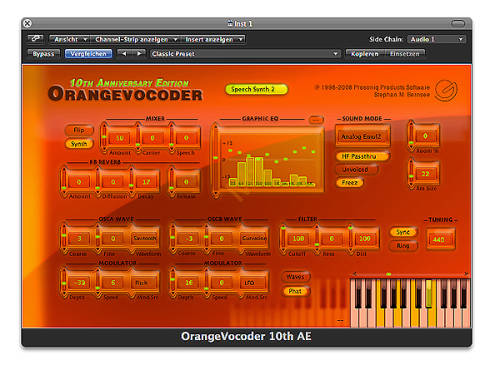Image resolution: width=500 pixels, height=365 pixels.
Task: Toggle the Ring modulation button
Action: [x=403, y=246]
